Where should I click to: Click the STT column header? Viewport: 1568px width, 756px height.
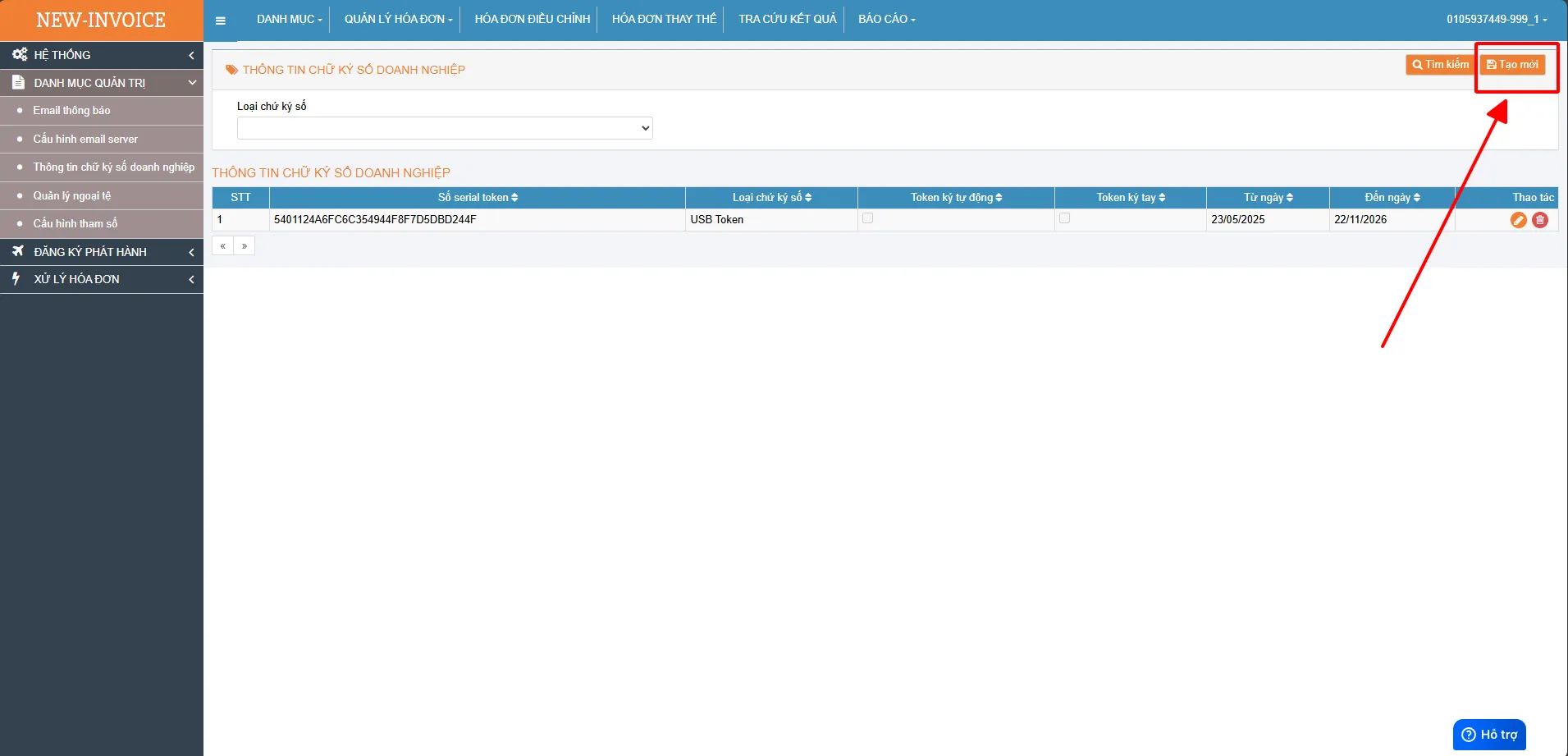[240, 198]
